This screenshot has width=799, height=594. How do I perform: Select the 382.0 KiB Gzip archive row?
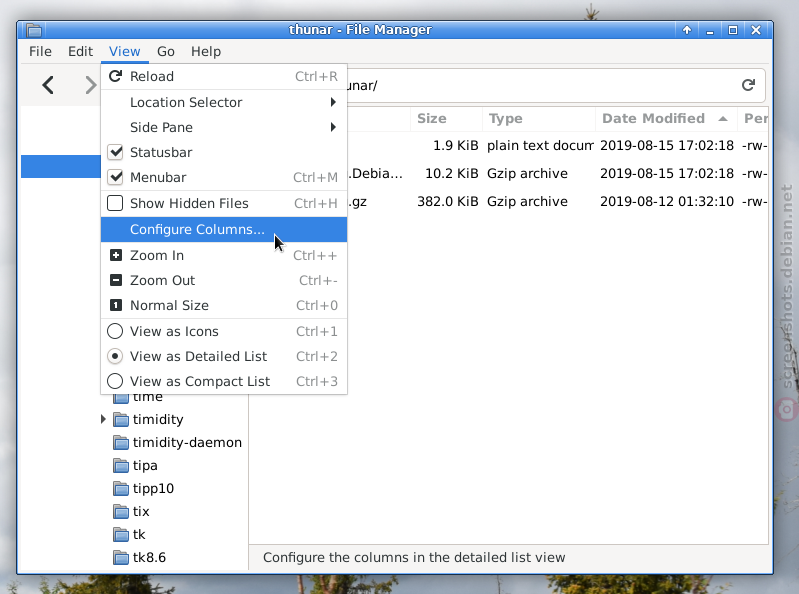click(x=557, y=202)
